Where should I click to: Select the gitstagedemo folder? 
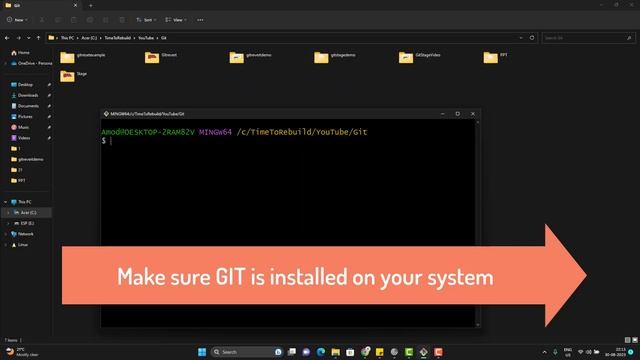335,57
